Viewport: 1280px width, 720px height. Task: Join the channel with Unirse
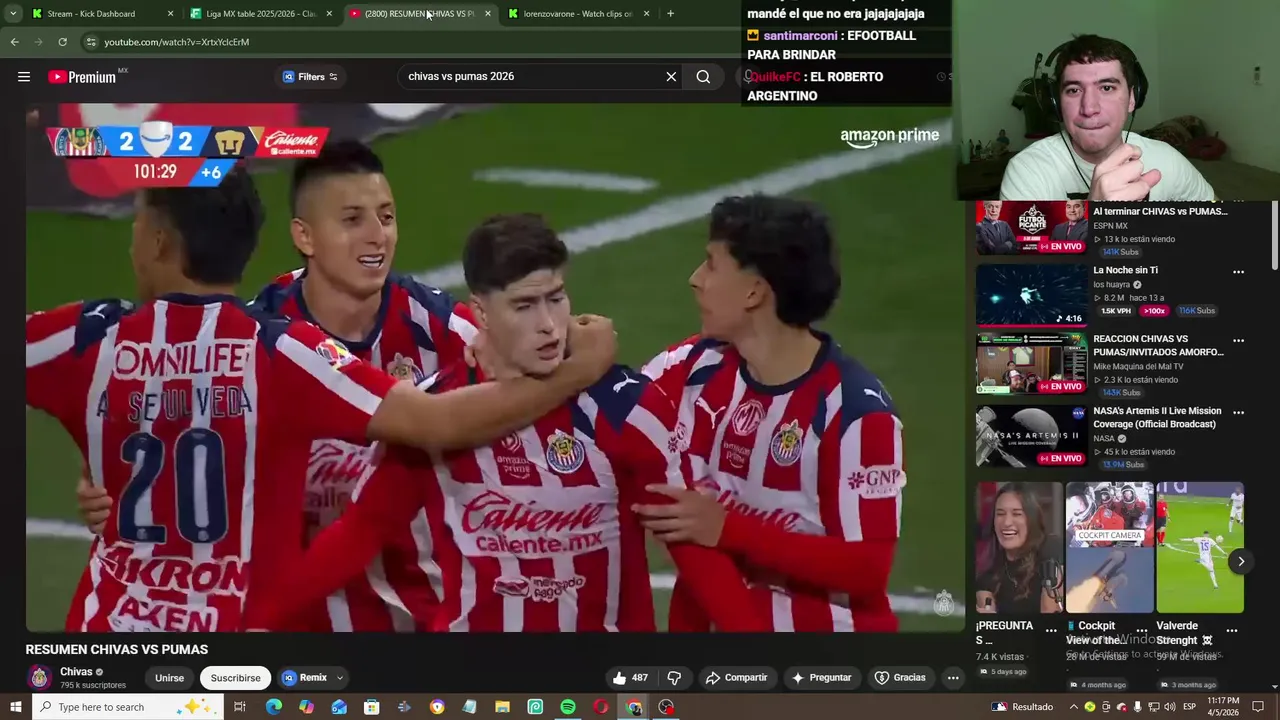169,678
